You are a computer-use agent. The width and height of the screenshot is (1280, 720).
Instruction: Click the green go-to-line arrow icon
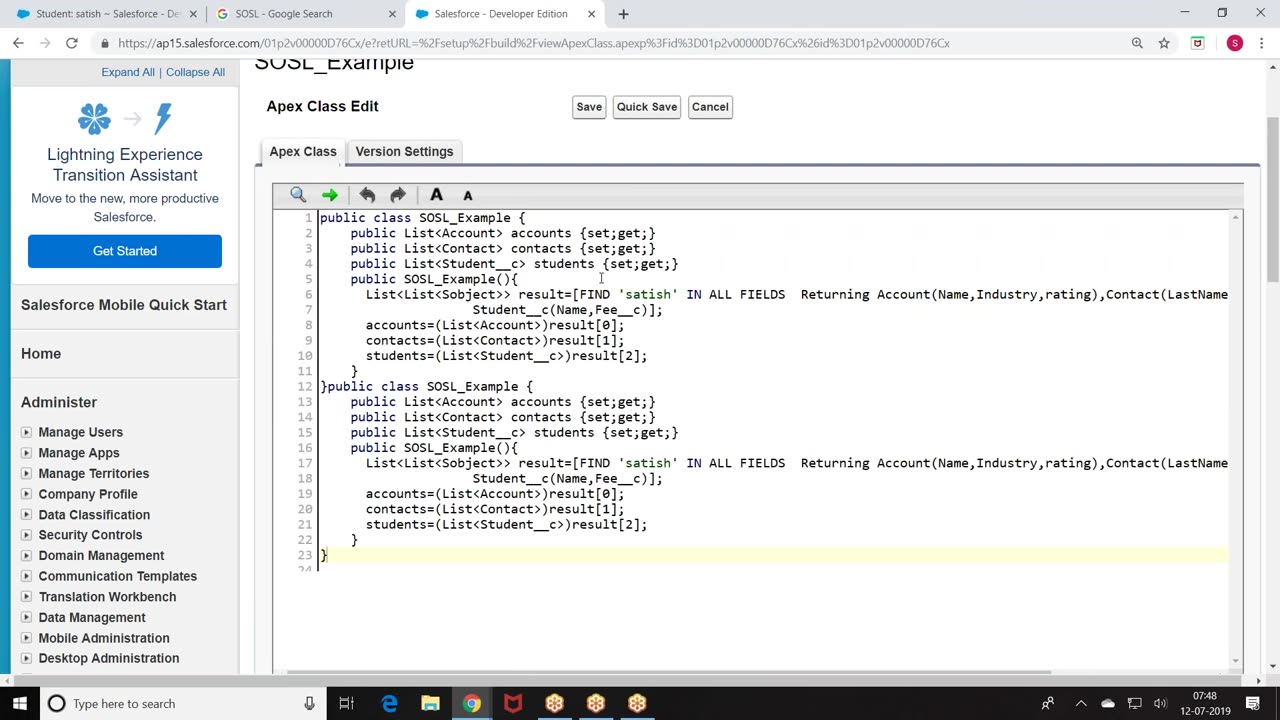(329, 195)
